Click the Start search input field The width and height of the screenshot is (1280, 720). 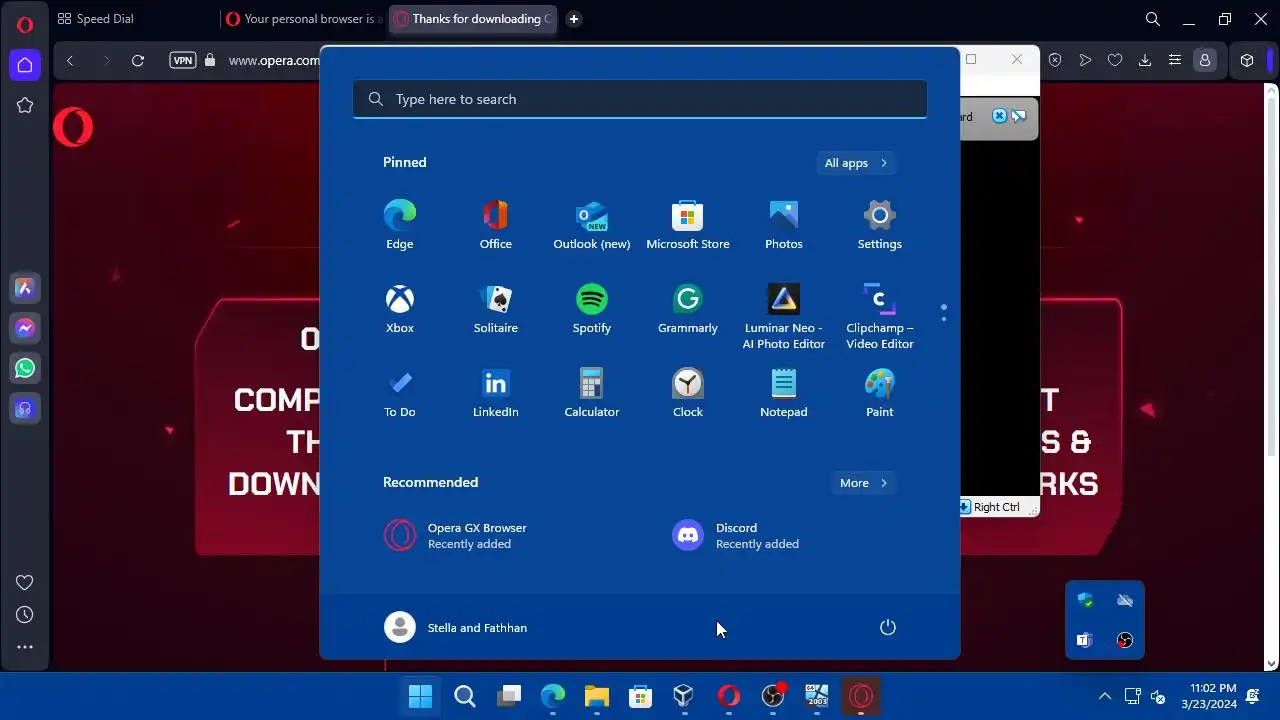640,99
